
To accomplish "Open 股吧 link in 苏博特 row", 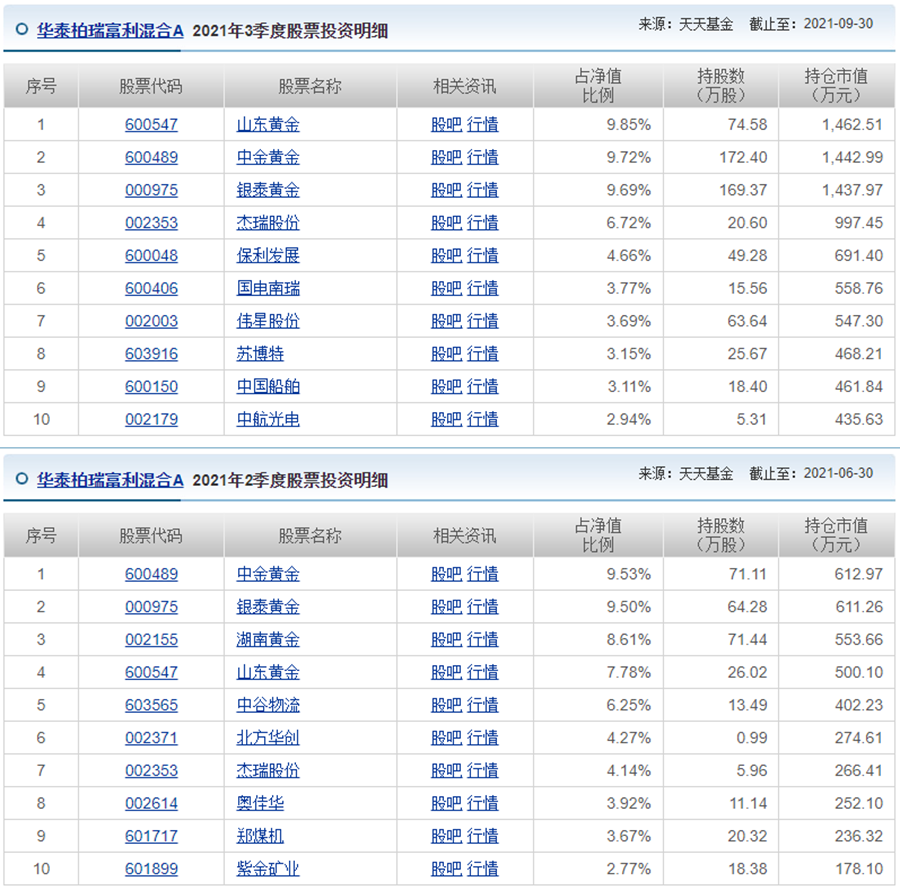I will (447, 353).
